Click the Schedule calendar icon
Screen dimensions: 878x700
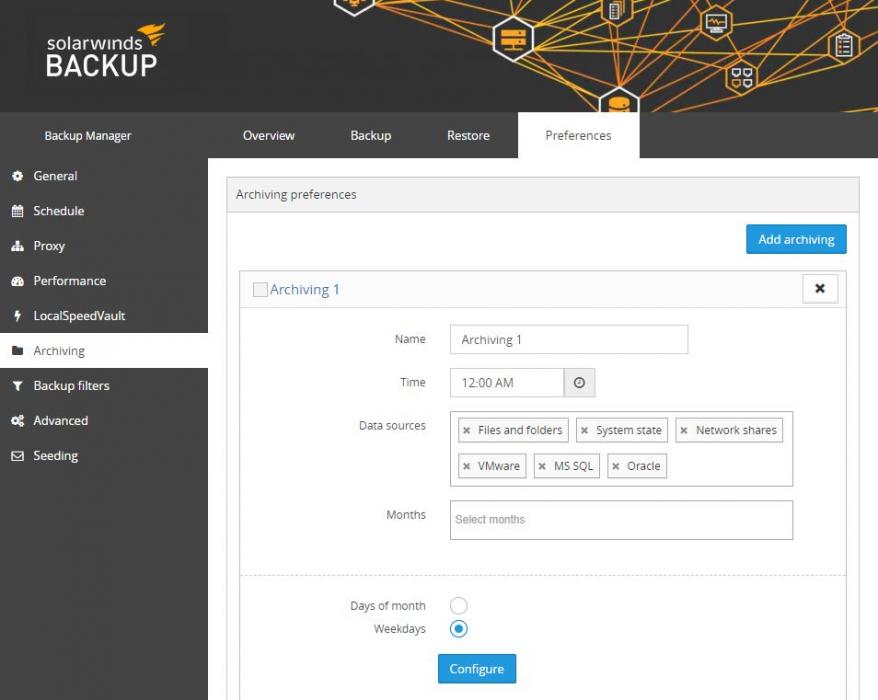coord(17,211)
